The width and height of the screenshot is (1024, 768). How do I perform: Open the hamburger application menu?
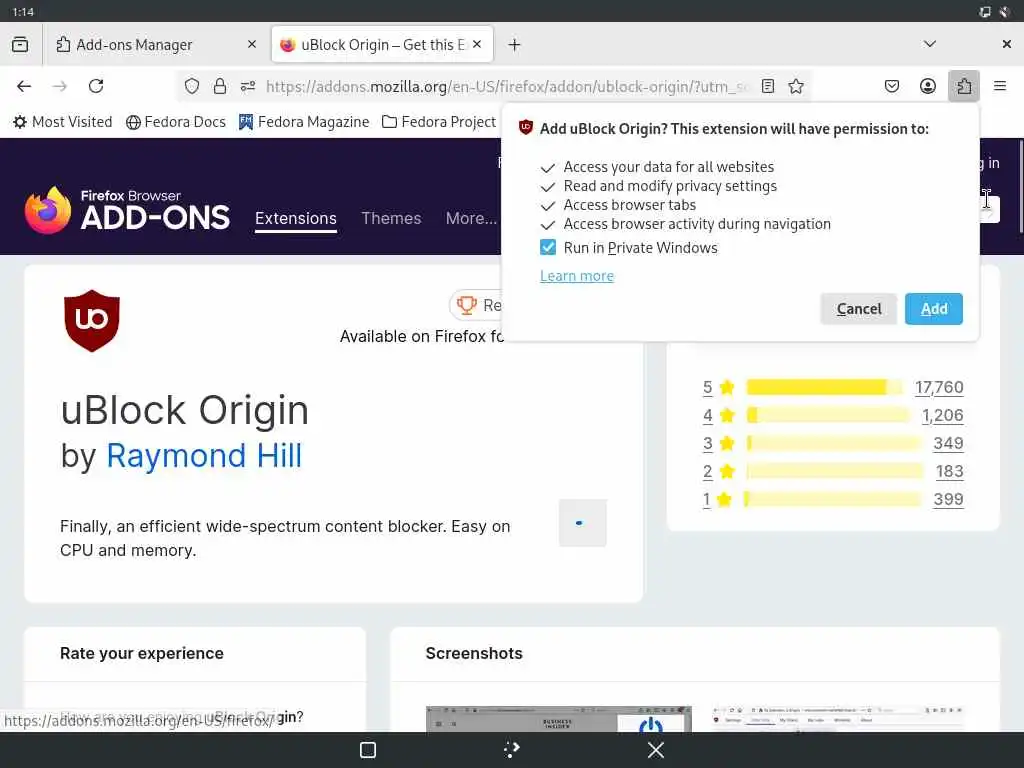click(999, 86)
